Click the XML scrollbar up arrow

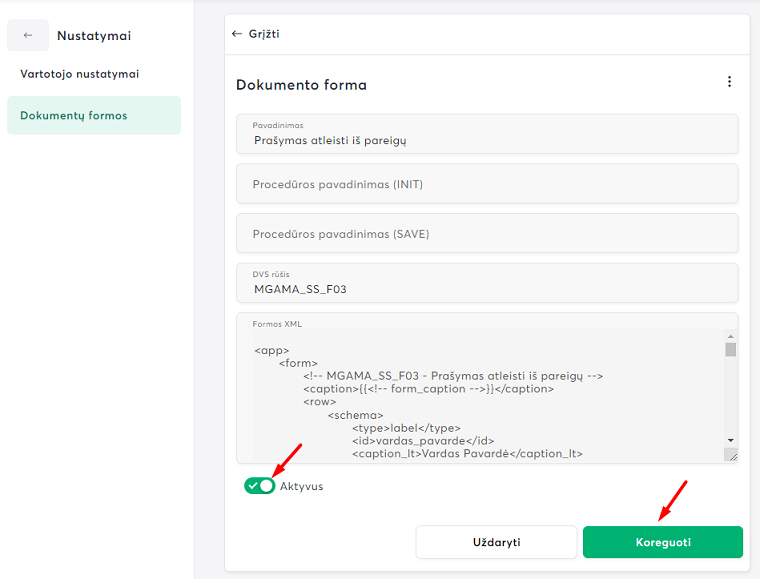tap(730, 337)
